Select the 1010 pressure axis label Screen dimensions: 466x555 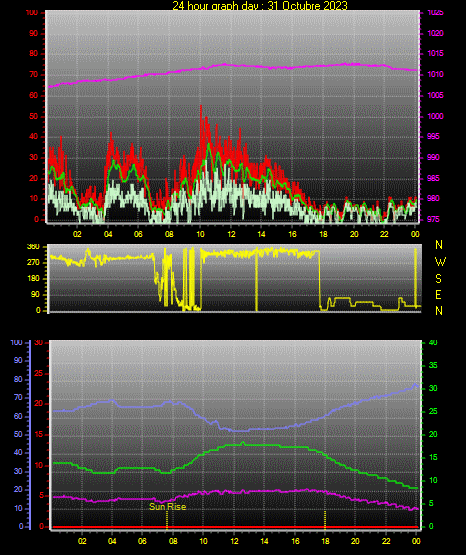(435, 74)
